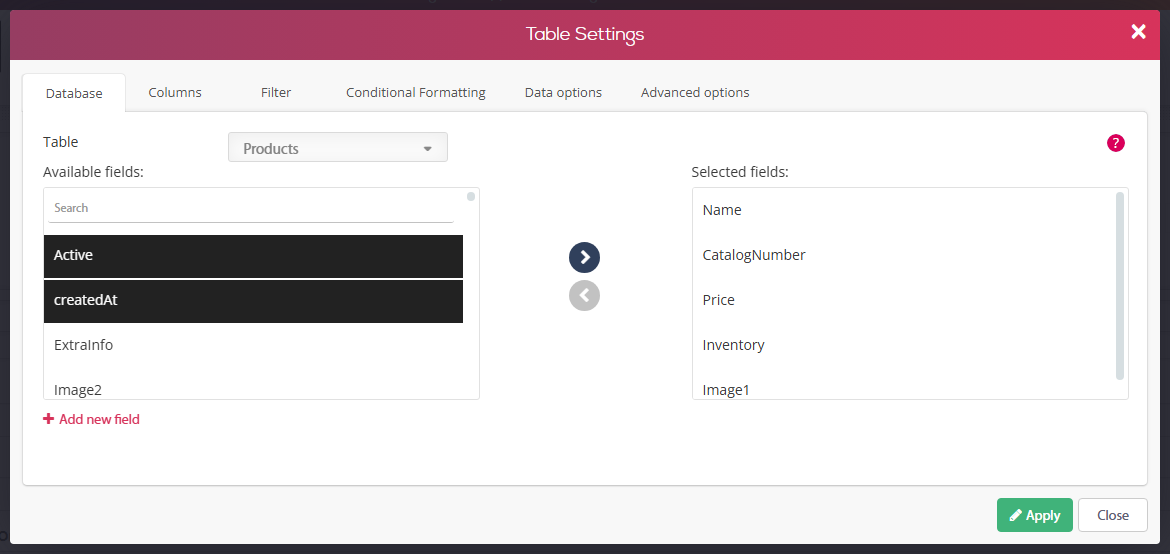This screenshot has width=1170, height=554.
Task: Click the right-arrow move-to-selected button
Action: click(584, 258)
